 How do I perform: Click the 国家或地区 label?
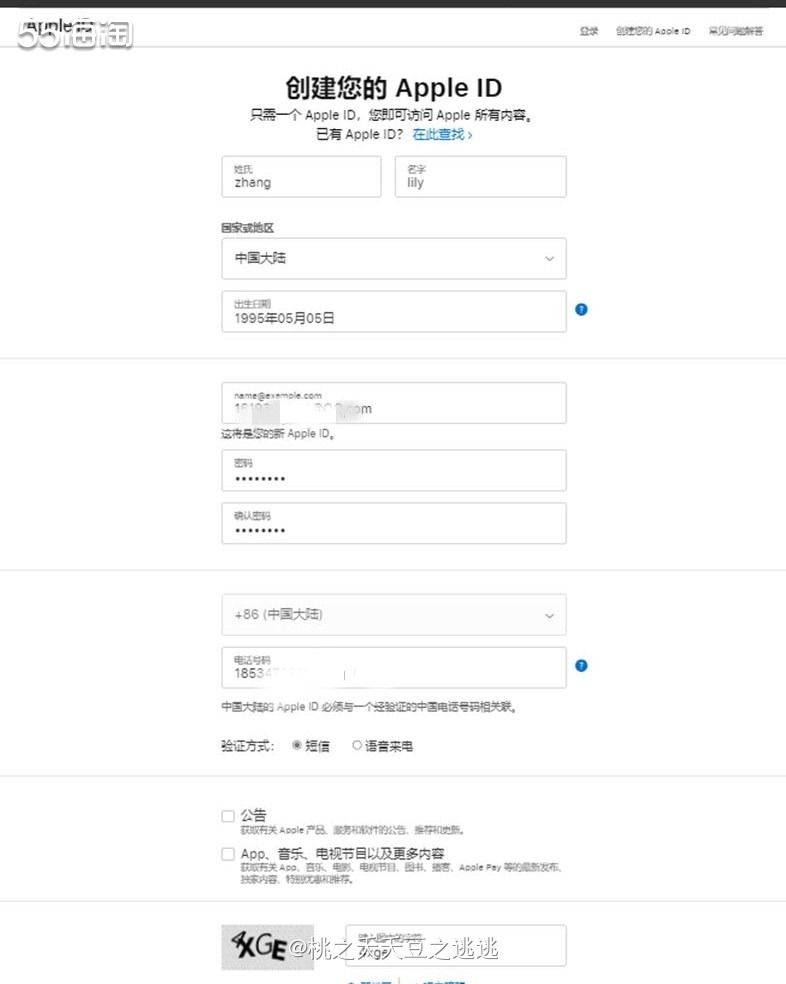coord(247,228)
